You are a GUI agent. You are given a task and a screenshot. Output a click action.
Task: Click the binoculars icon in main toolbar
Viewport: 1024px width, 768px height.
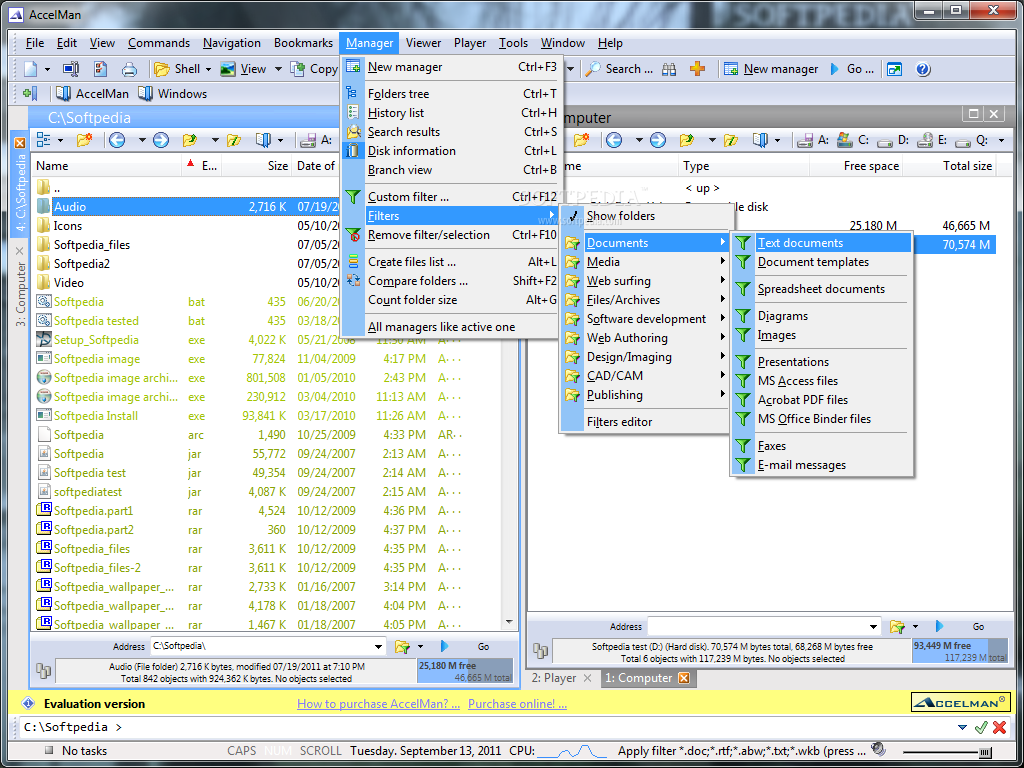coord(669,69)
